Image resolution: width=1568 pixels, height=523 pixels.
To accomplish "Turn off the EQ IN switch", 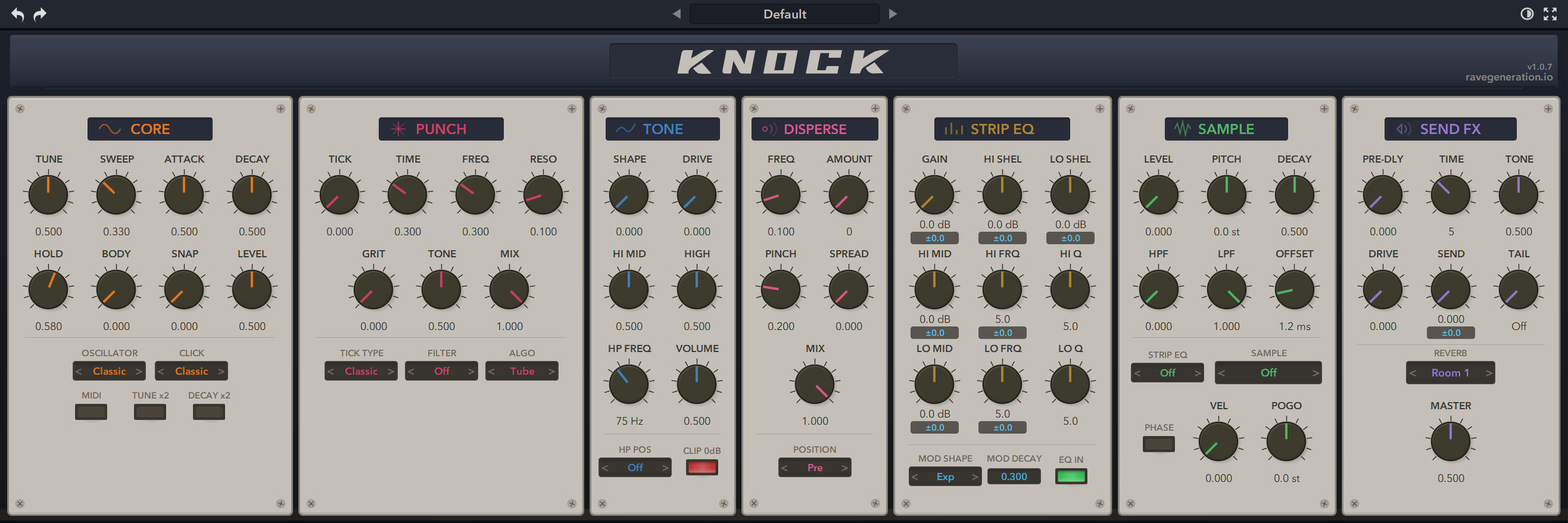I will [x=1071, y=476].
